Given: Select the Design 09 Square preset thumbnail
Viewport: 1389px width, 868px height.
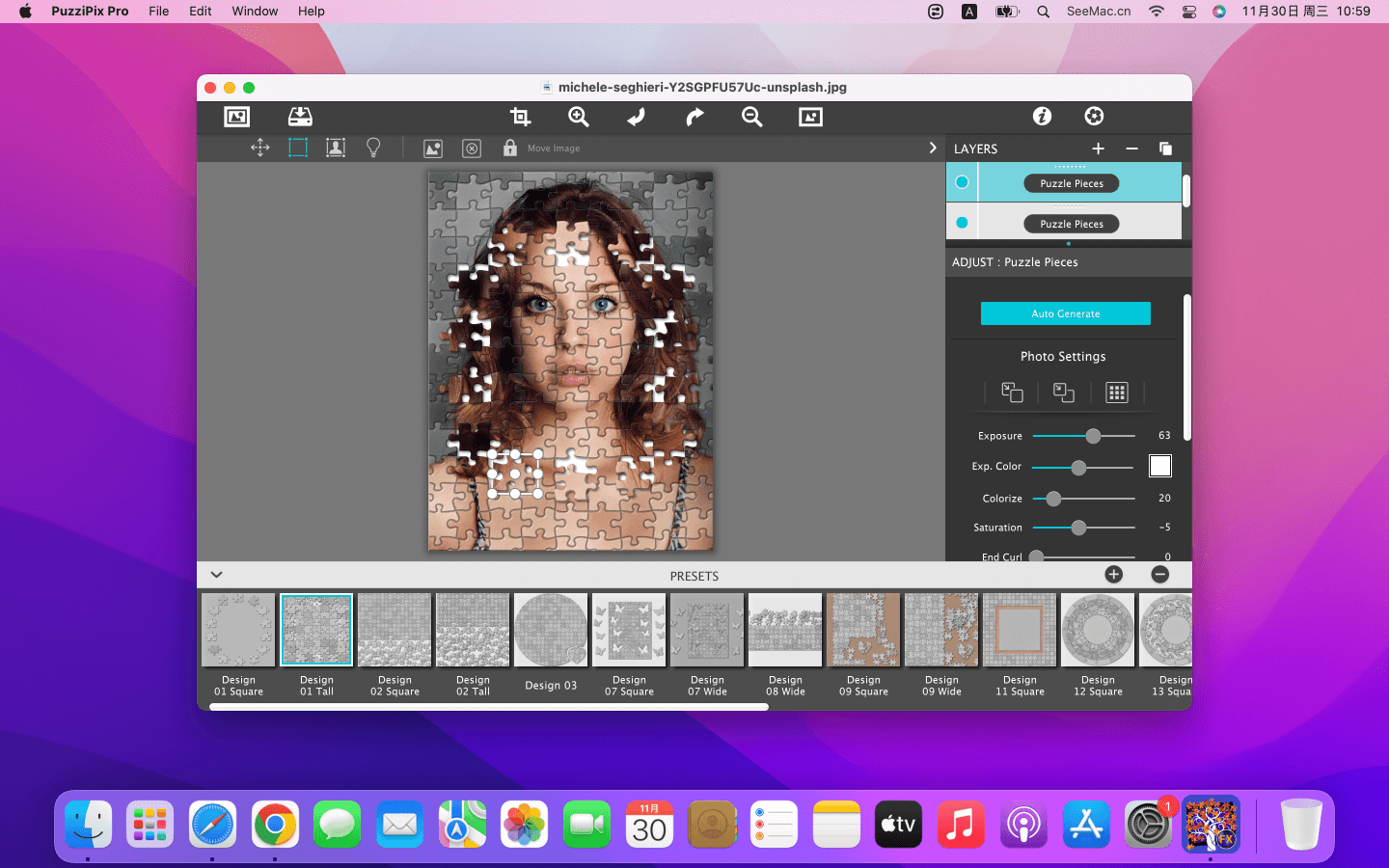Looking at the screenshot, I should pyautogui.click(x=863, y=630).
